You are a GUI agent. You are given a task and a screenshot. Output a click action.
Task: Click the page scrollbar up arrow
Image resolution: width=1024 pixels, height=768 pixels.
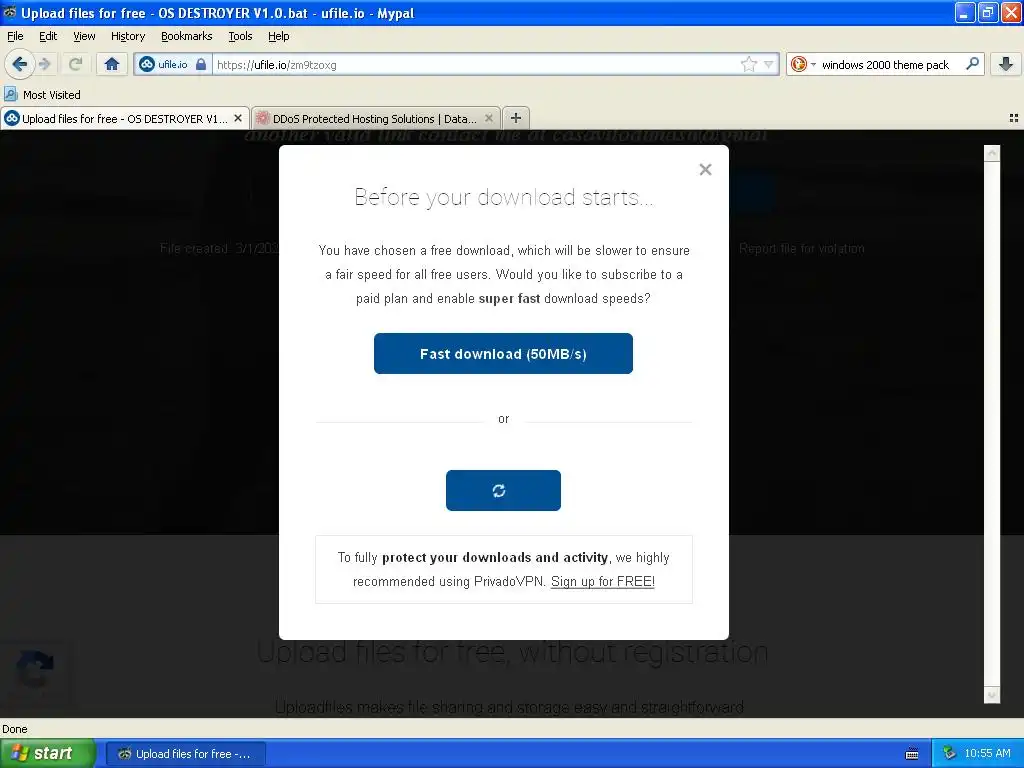pyautogui.click(x=991, y=153)
